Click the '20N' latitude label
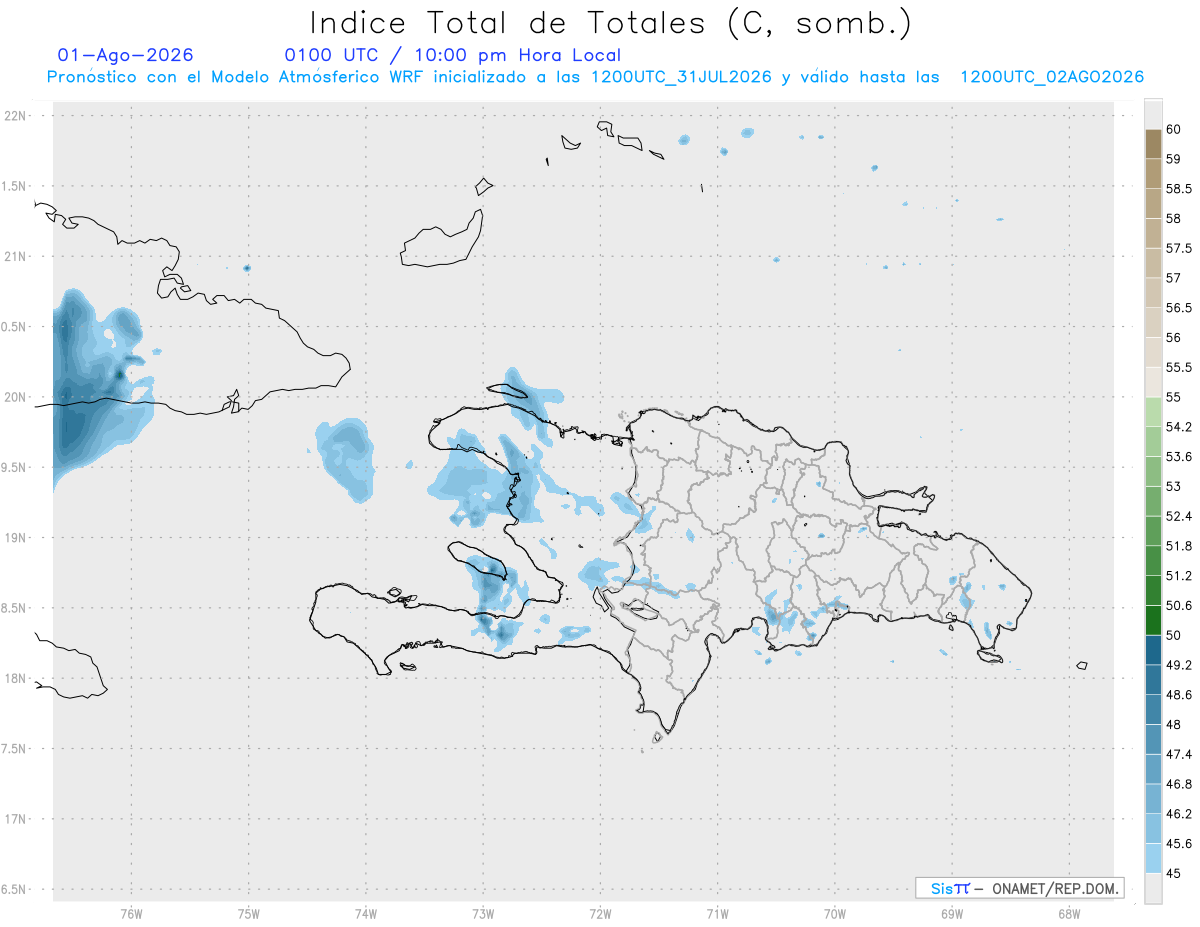1200x927 pixels. click(x=15, y=397)
